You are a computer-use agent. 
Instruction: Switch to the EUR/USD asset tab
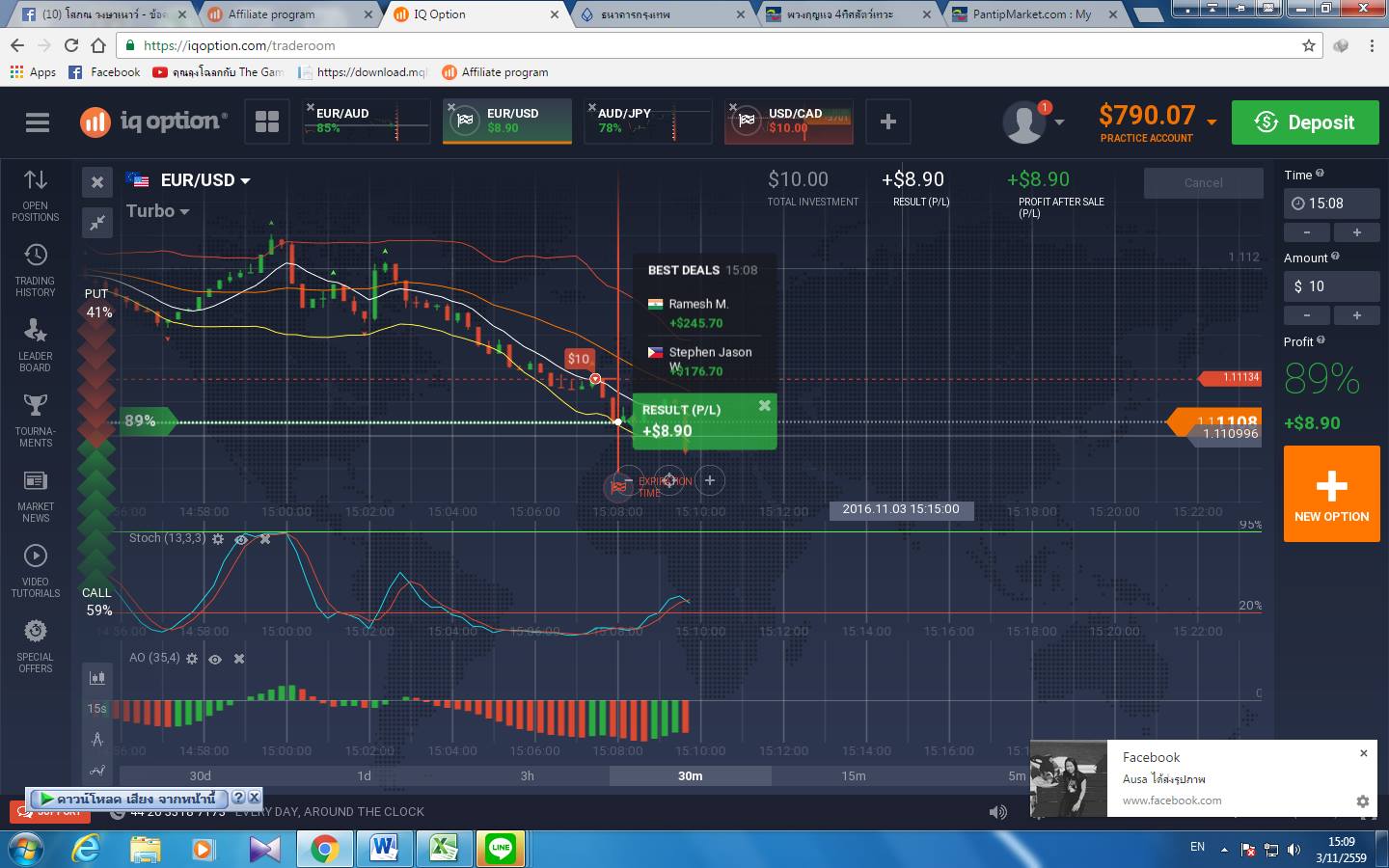pos(507,122)
